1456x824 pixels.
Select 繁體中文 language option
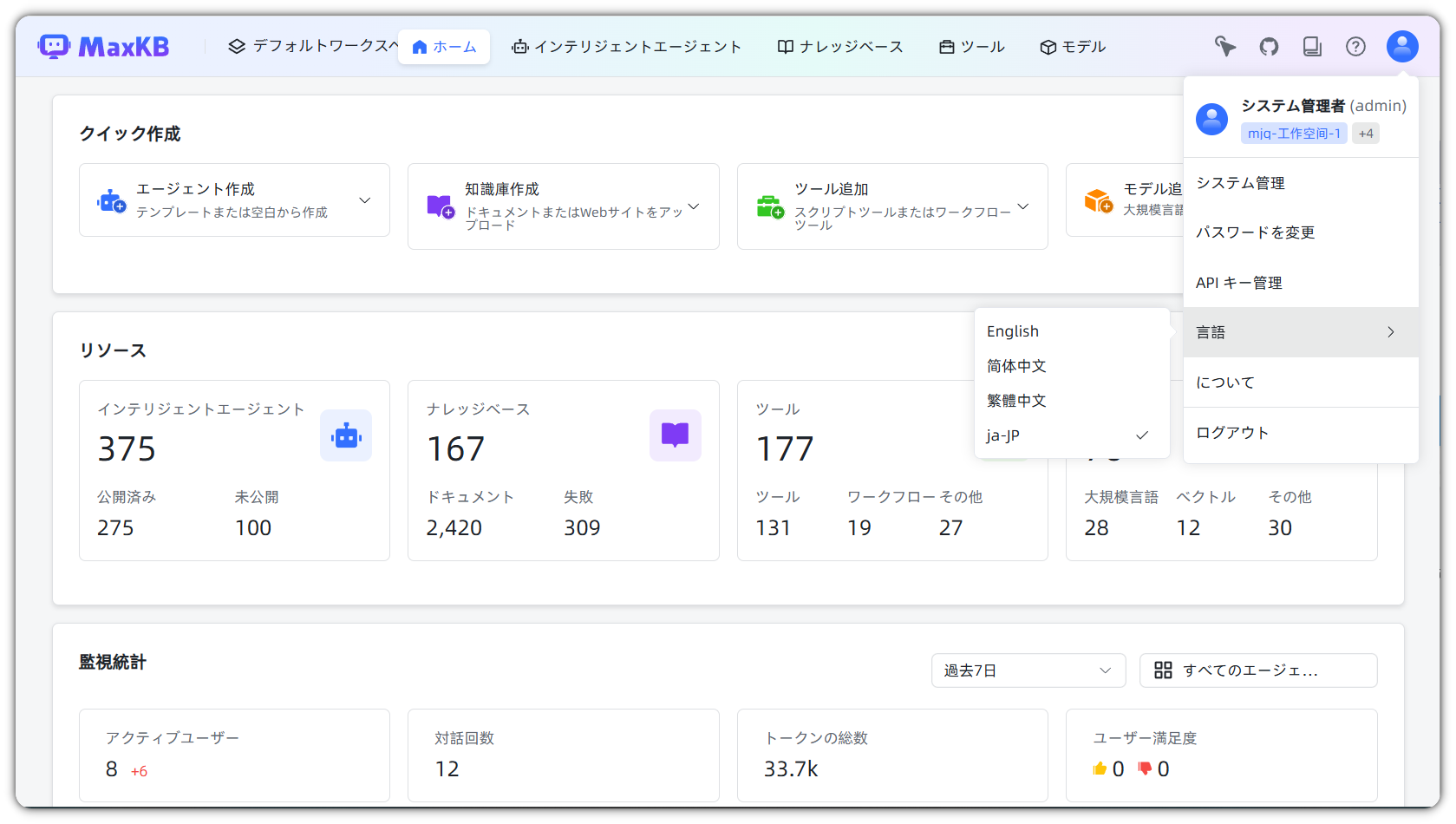1072,401
